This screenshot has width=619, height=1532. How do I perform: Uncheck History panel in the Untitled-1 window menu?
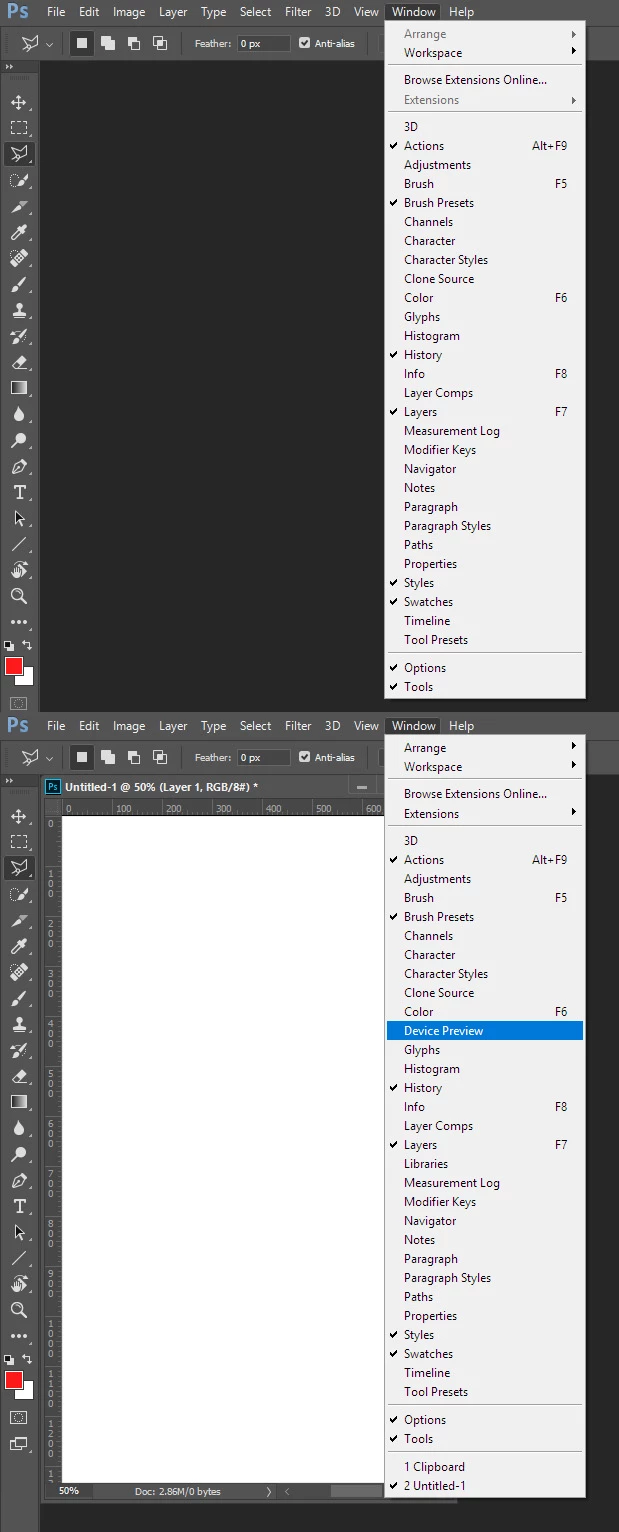(485, 1088)
